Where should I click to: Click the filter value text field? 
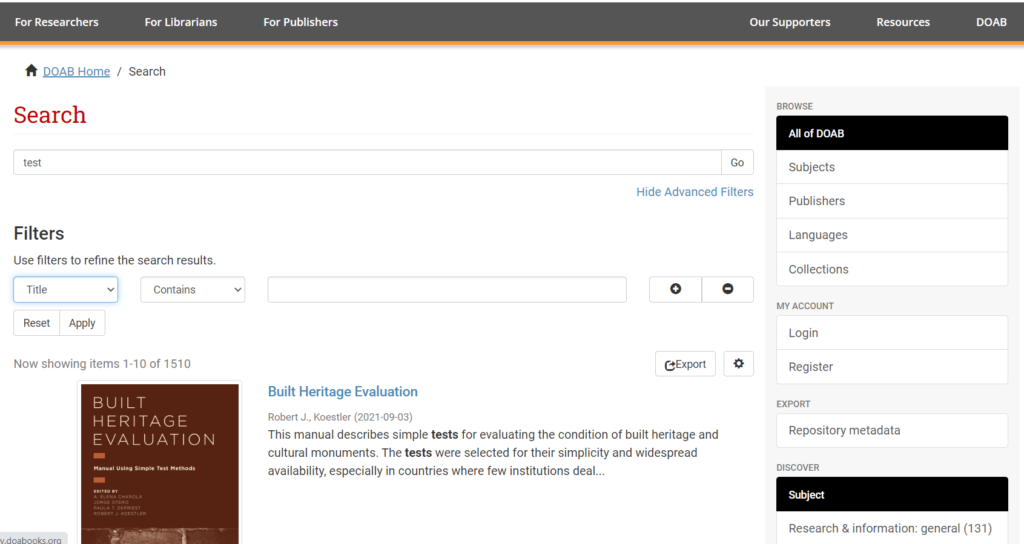coord(446,290)
